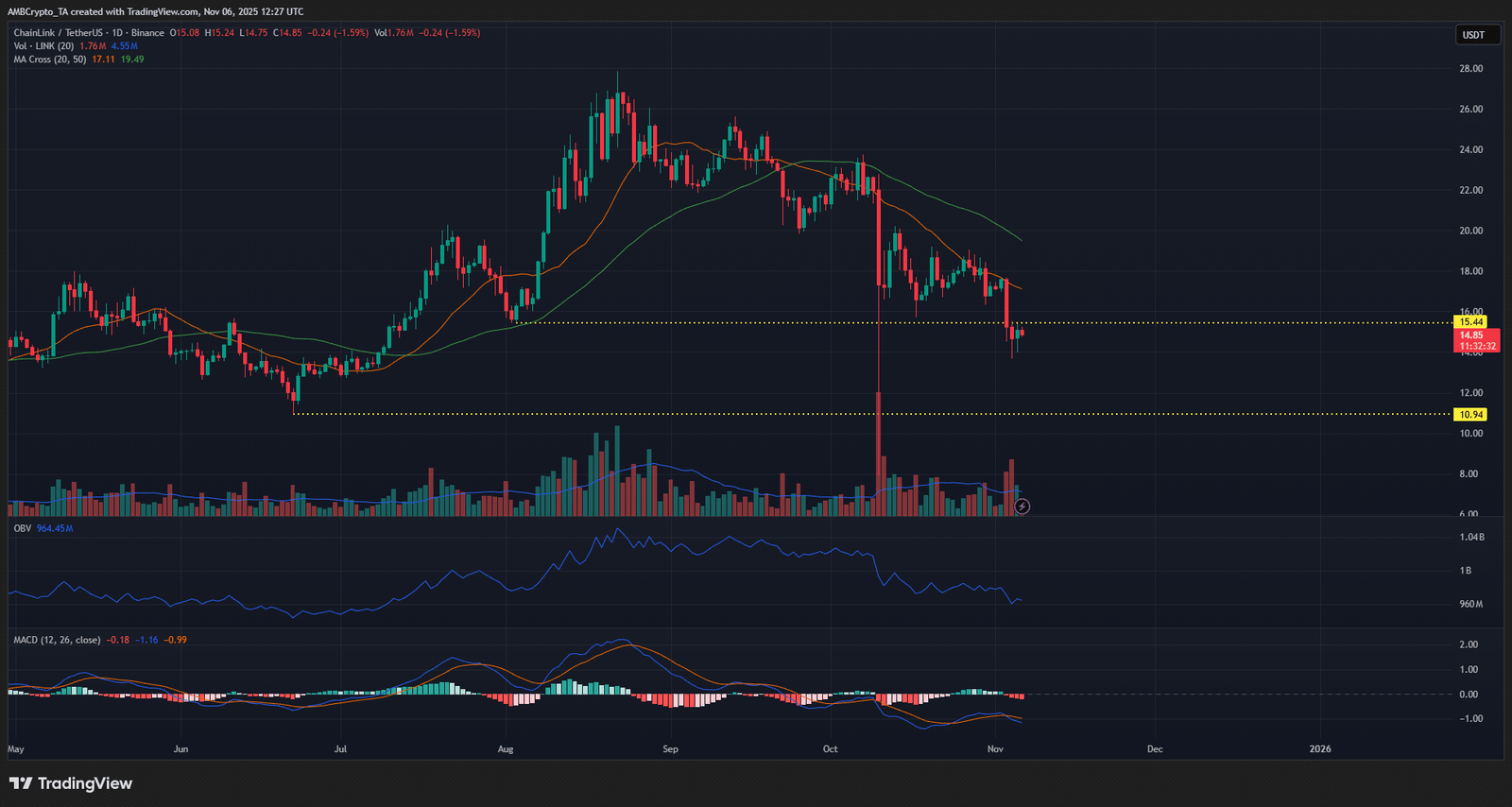Click 8.00 on the price axis
1512x807 pixels.
[x=1469, y=474]
